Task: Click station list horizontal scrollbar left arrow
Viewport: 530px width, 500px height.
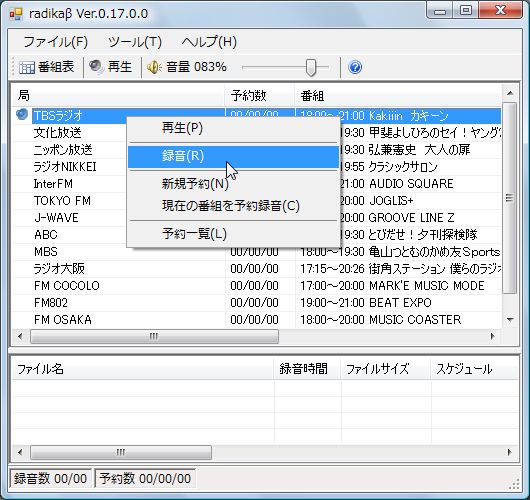Action: coord(20,336)
